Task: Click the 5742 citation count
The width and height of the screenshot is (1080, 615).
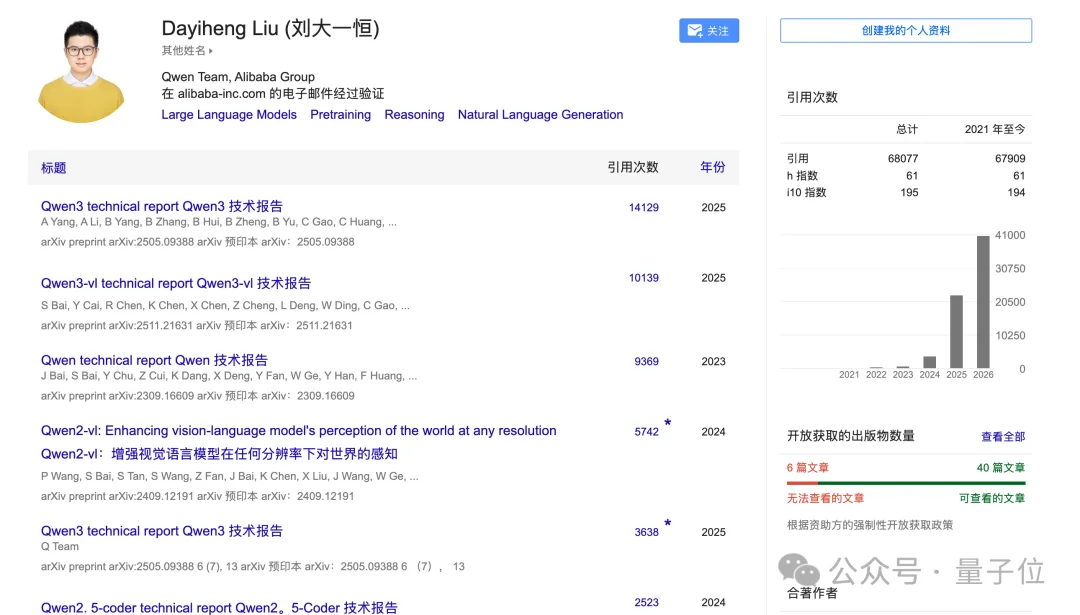Action: (646, 432)
